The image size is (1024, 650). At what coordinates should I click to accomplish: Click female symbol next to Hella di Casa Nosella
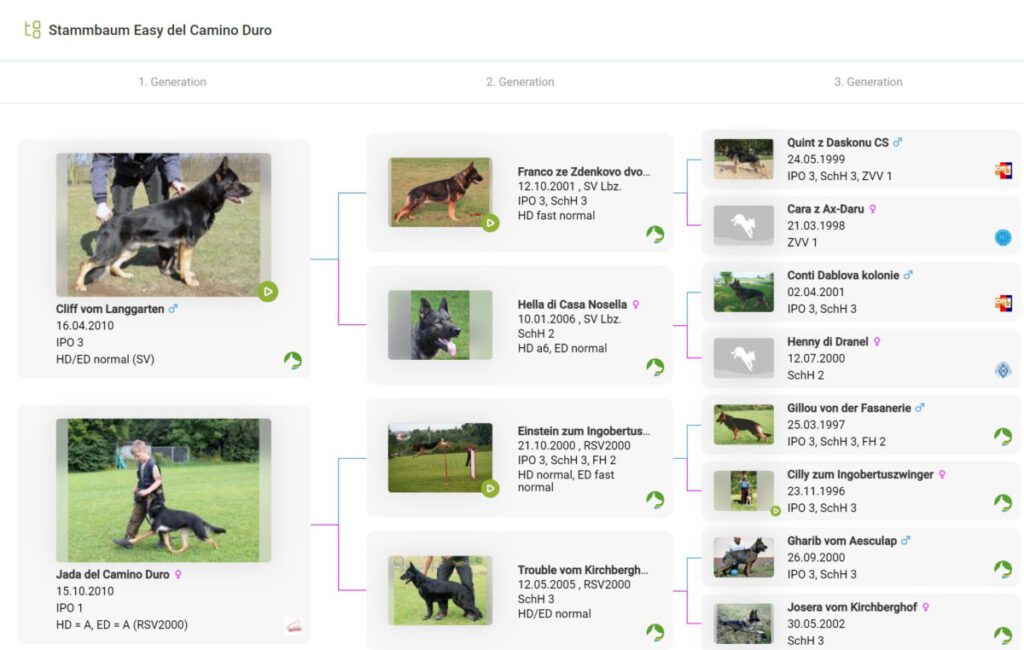(636, 304)
